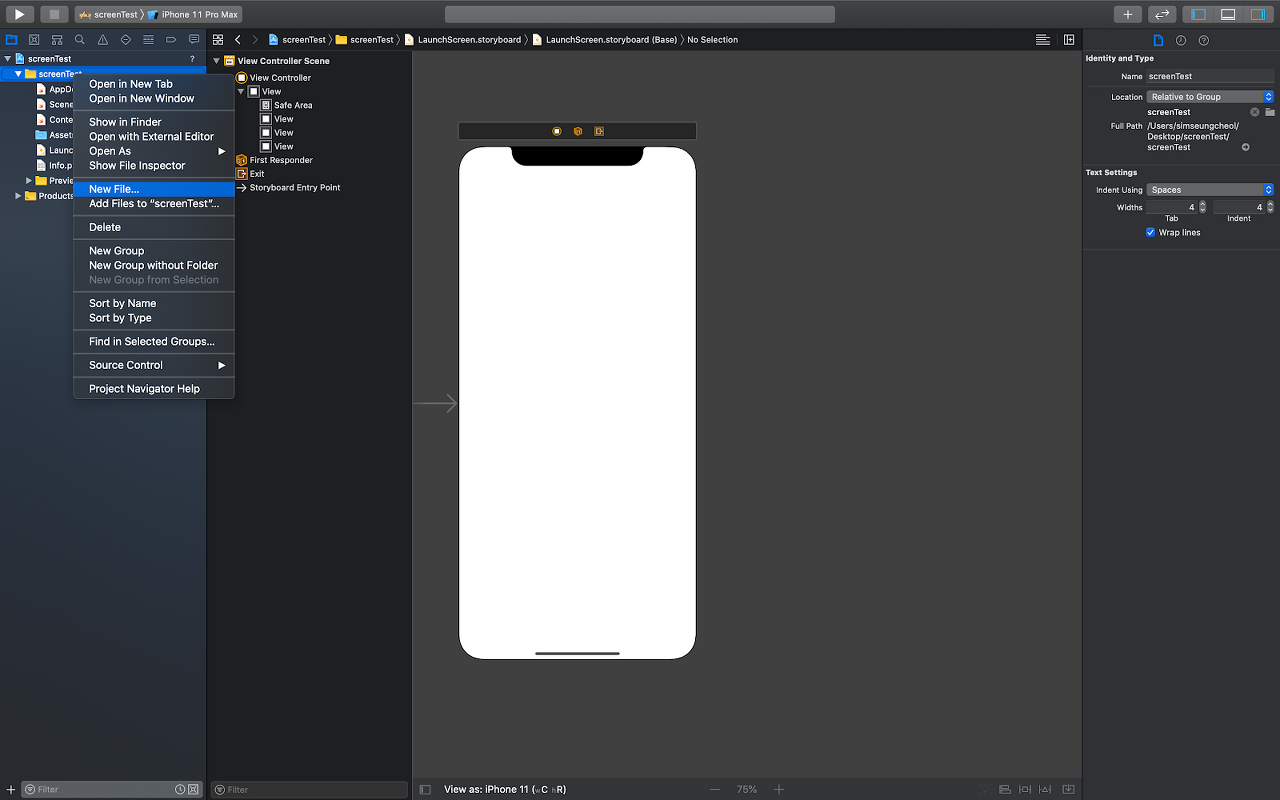Click the Indent width stepper
The width and height of the screenshot is (1280, 800).
pos(1270,207)
